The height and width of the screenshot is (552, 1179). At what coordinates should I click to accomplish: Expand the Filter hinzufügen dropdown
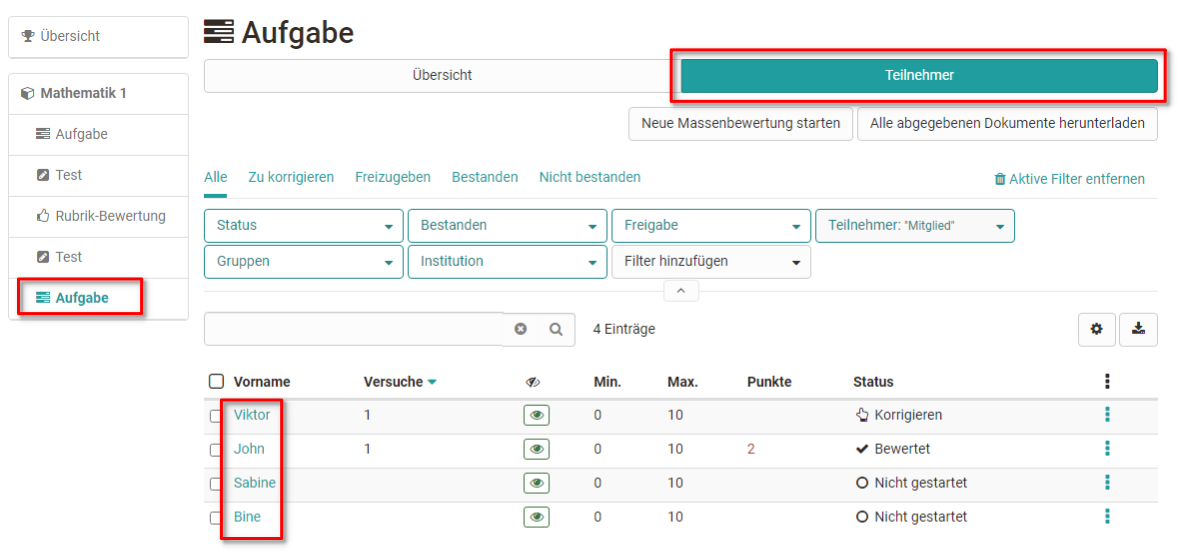tap(710, 262)
